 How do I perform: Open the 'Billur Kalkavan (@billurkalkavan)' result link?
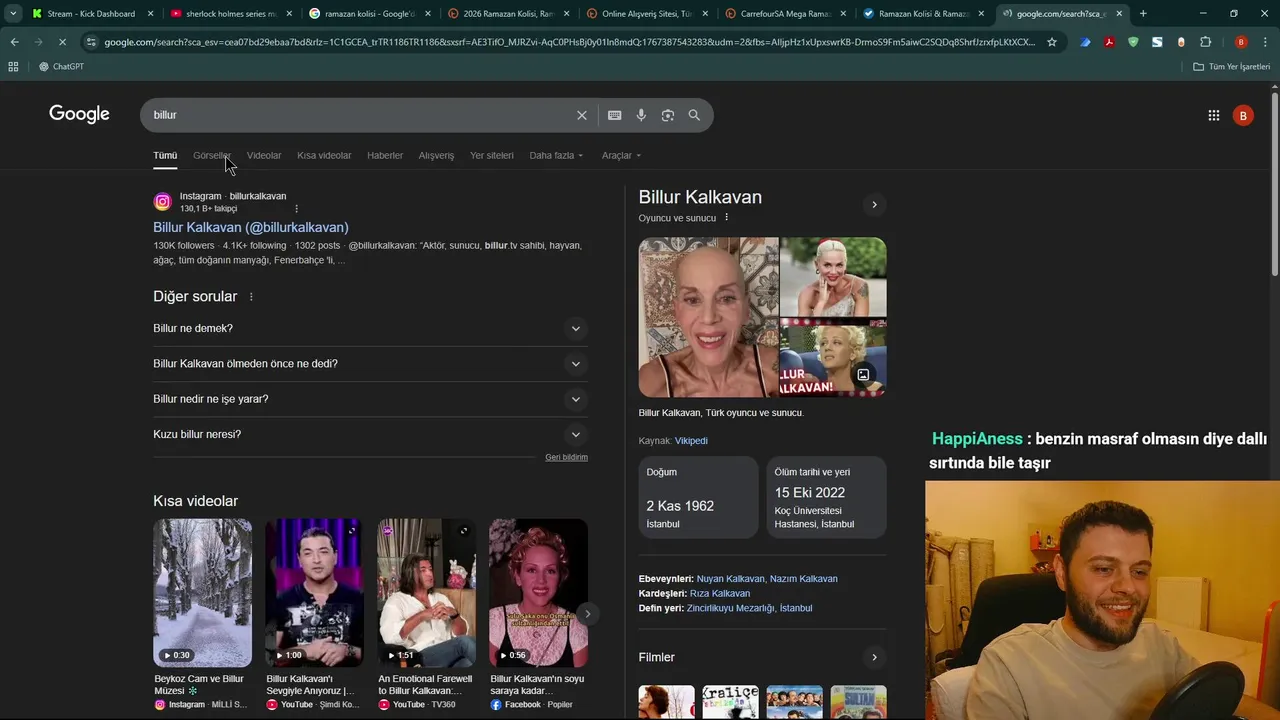(251, 227)
